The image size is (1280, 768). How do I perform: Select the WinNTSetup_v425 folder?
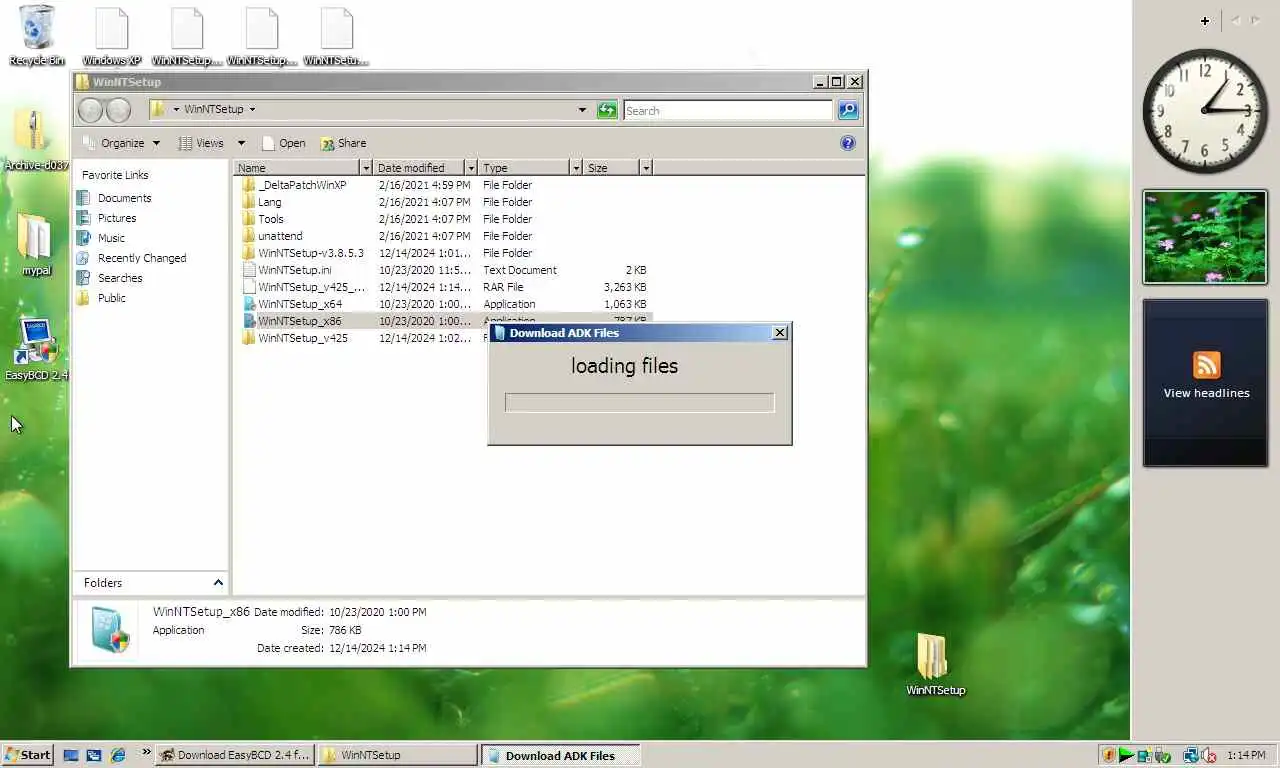(x=302, y=338)
